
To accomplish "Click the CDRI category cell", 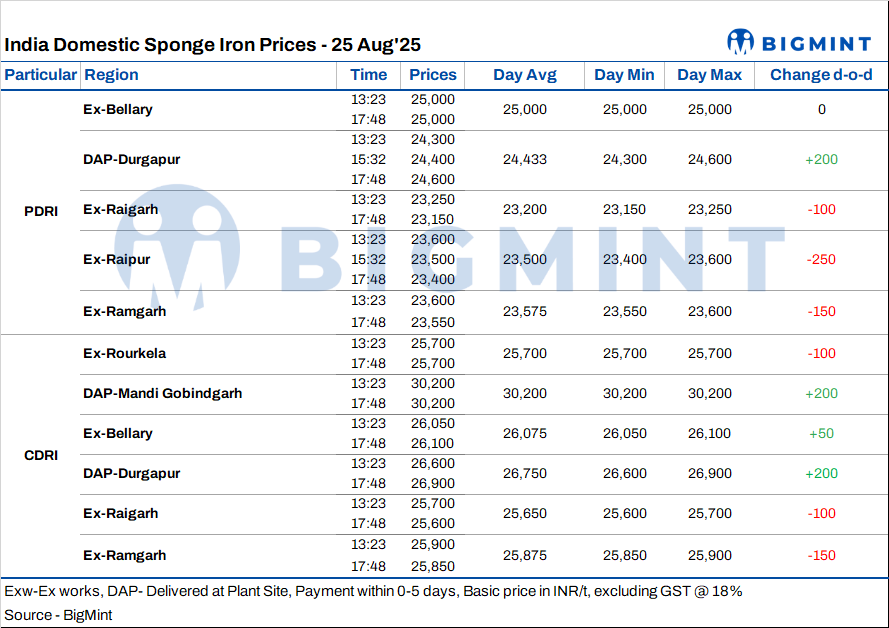I will point(41,455).
